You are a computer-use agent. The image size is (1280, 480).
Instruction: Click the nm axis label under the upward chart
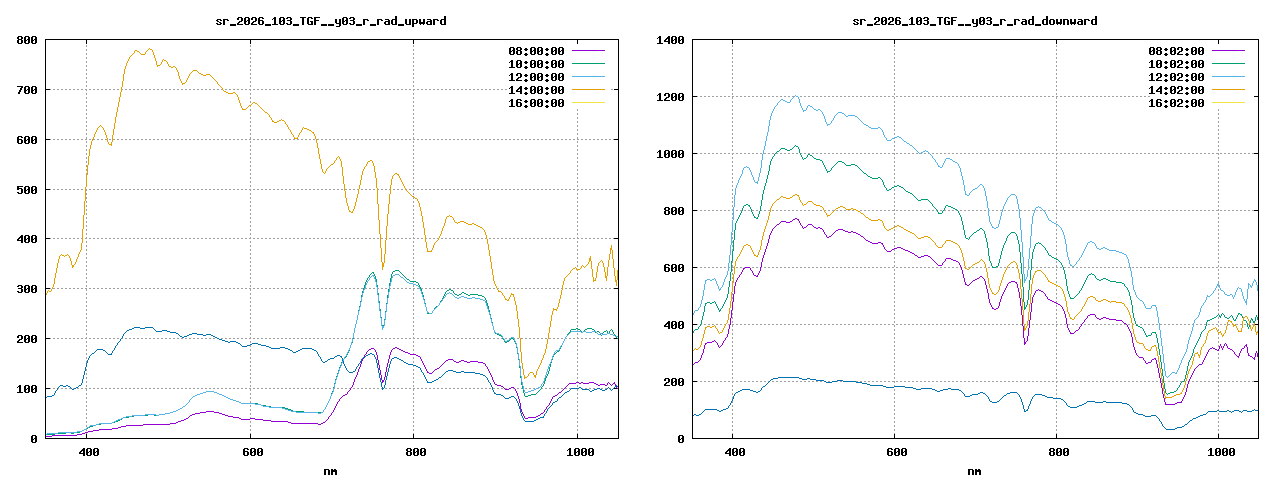pyautogui.click(x=331, y=471)
